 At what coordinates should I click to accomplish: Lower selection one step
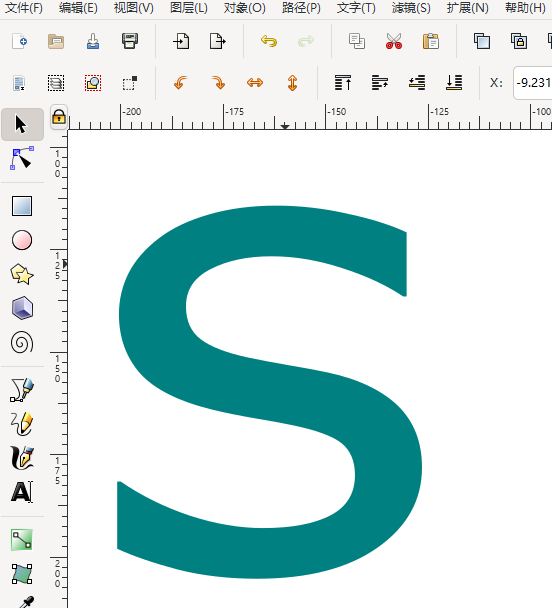coord(417,83)
